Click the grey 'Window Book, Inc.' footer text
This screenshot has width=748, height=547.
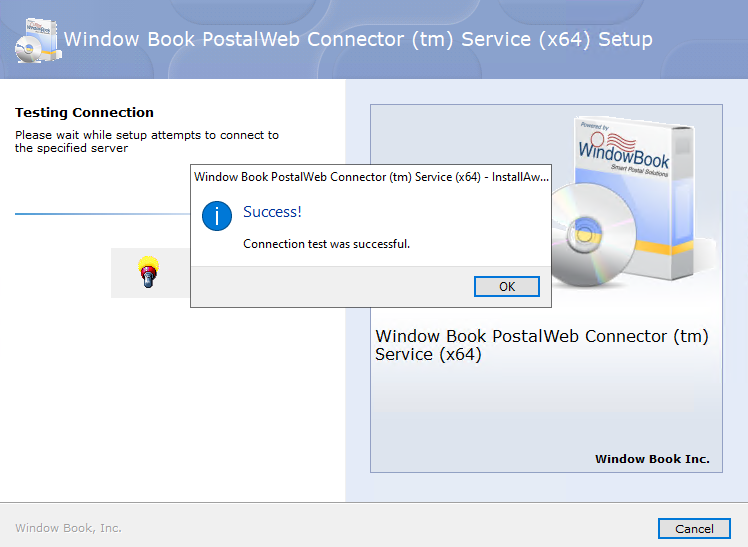click(68, 528)
